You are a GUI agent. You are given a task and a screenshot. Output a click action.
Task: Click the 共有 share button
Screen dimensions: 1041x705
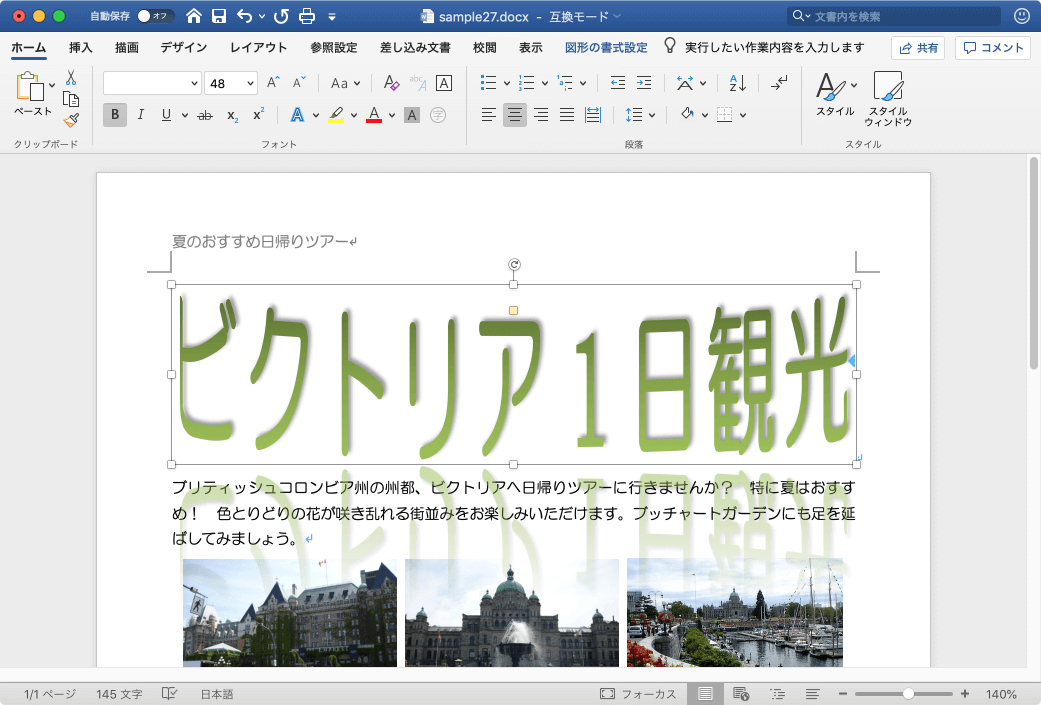tap(919, 48)
